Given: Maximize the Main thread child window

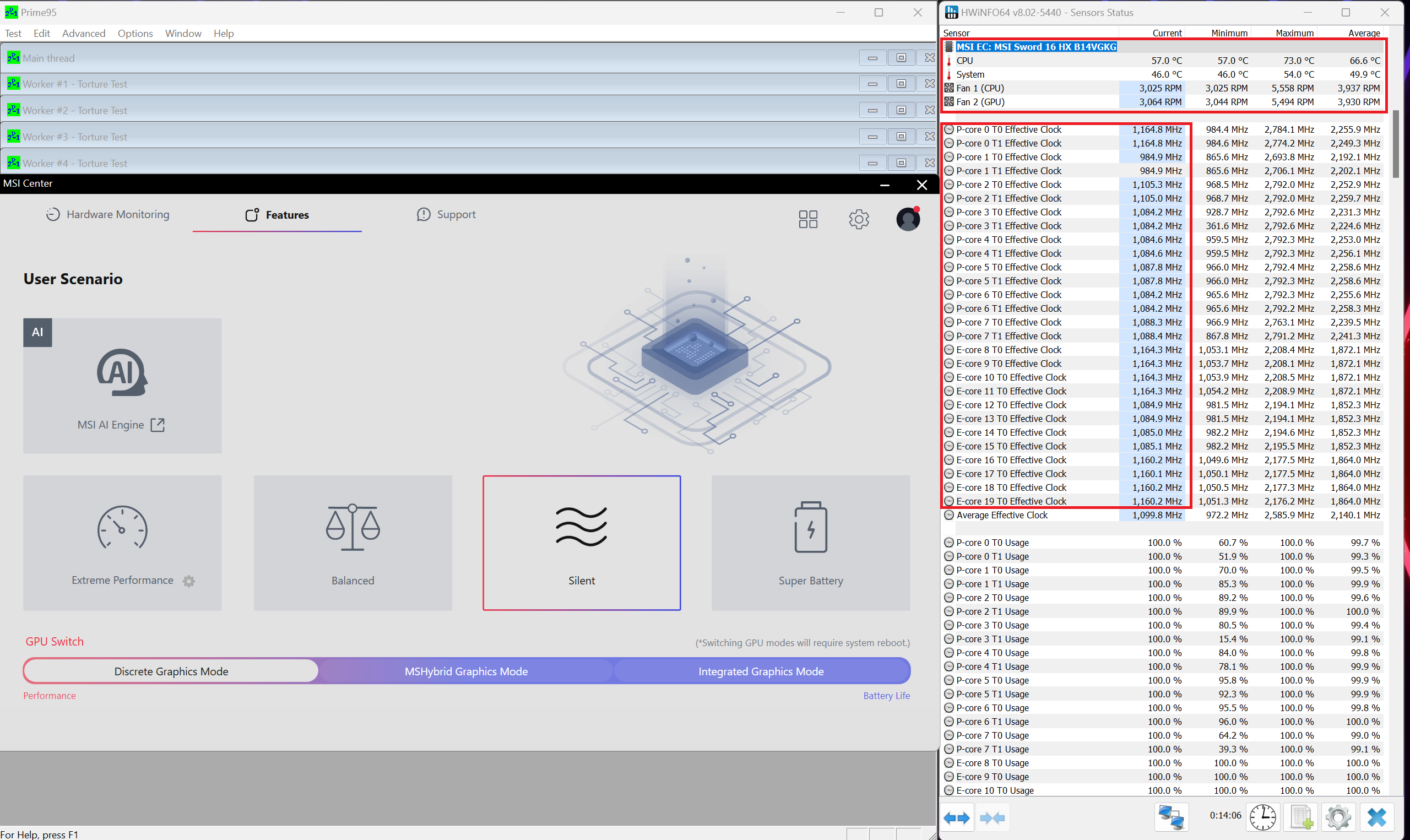Looking at the screenshot, I should (x=901, y=58).
